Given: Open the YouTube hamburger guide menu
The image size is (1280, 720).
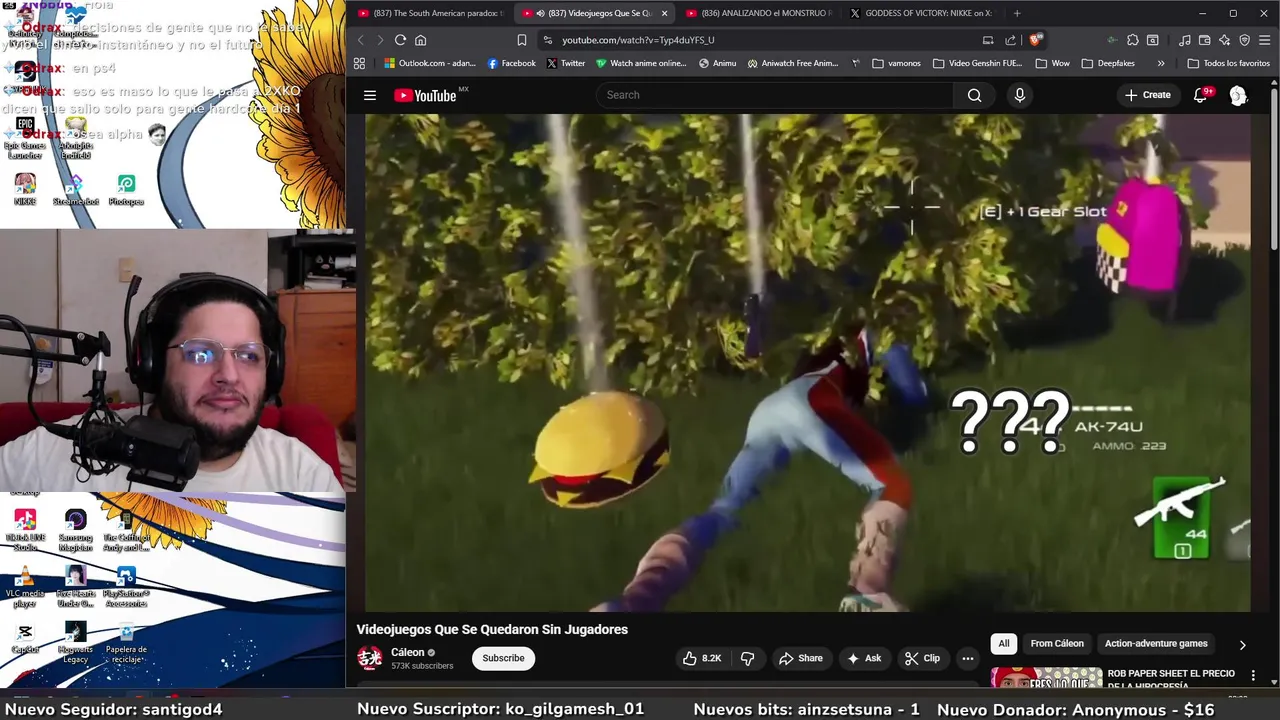Looking at the screenshot, I should [370, 95].
